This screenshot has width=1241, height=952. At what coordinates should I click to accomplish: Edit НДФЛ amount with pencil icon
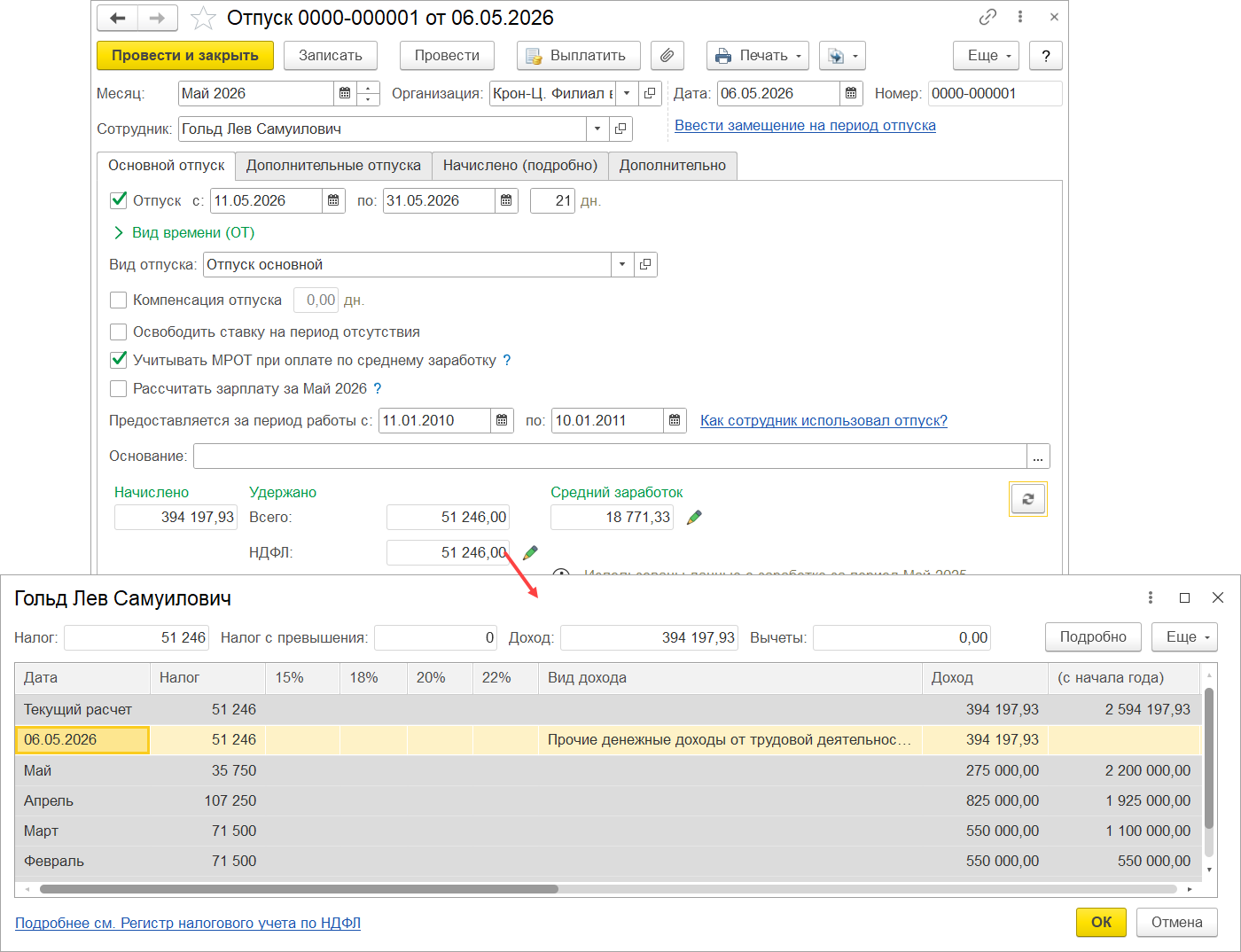coord(530,552)
